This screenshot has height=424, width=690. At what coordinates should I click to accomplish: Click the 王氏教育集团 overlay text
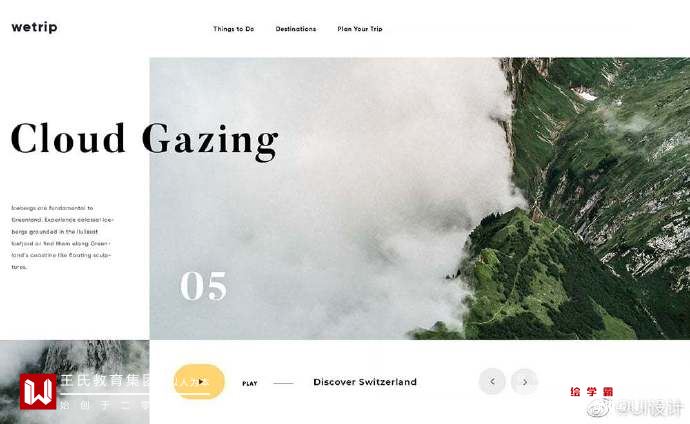[105, 380]
